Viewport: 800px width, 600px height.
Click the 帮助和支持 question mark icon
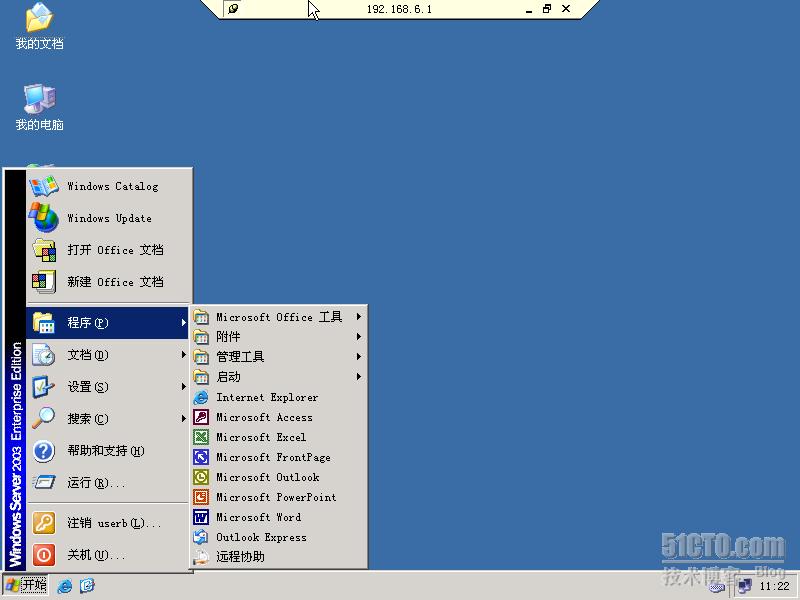click(44, 451)
